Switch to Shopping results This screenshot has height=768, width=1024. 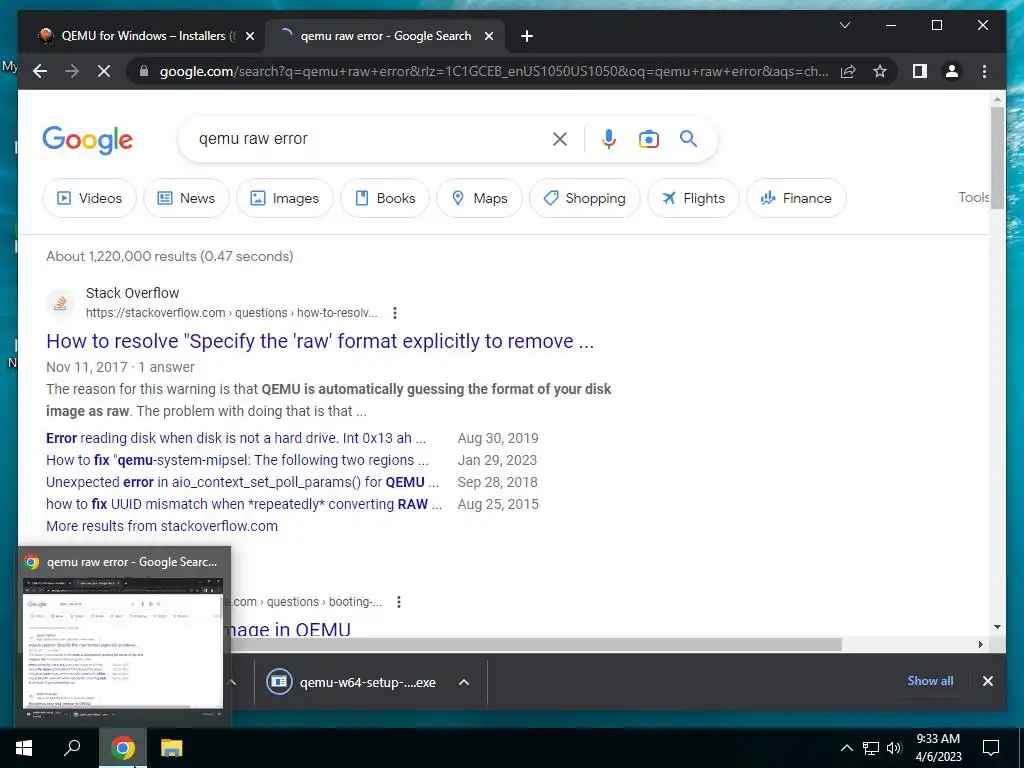584,198
